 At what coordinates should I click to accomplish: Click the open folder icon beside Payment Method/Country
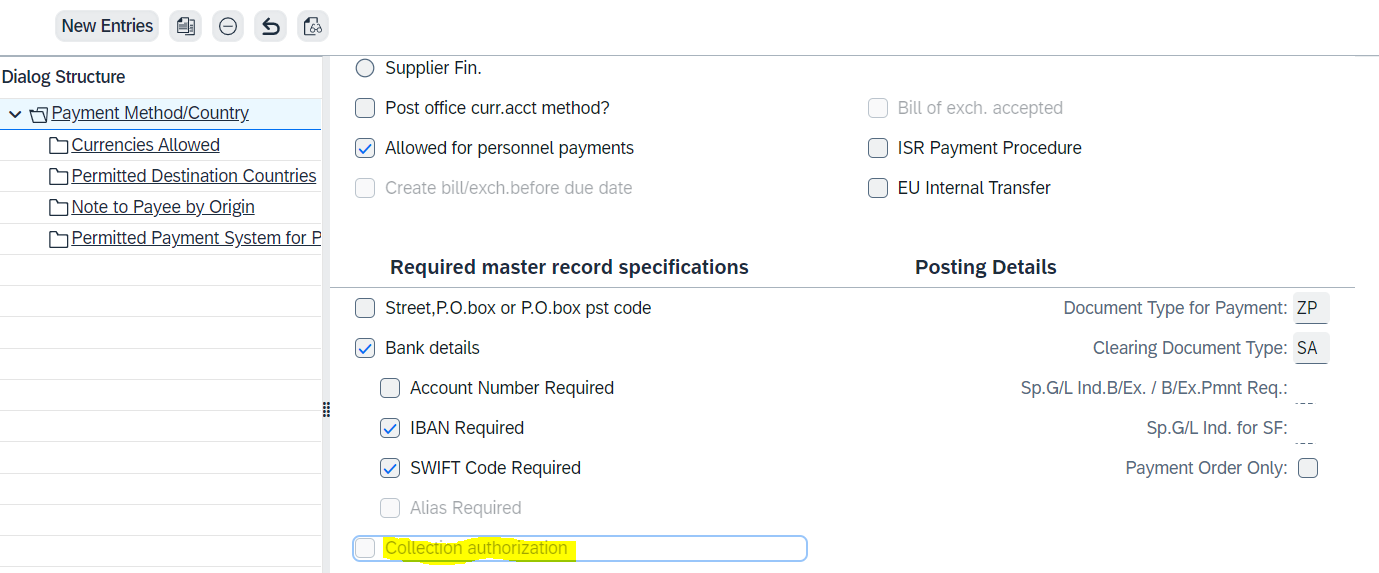pyautogui.click(x=39, y=114)
